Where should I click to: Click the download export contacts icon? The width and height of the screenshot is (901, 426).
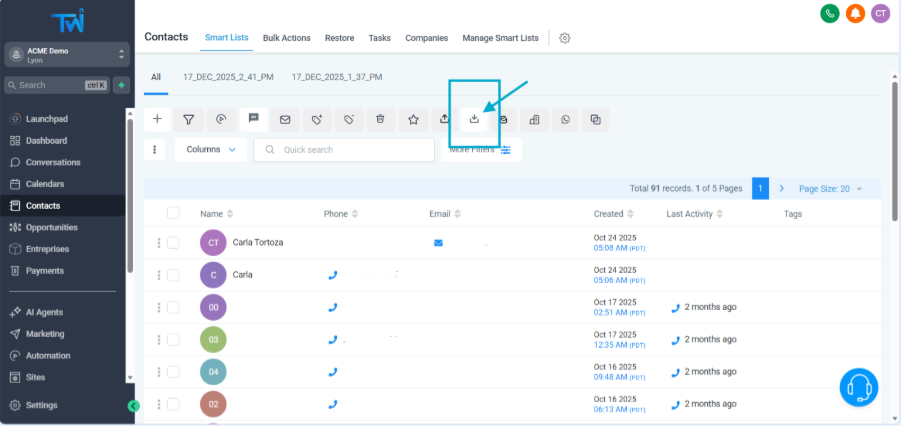coord(475,119)
